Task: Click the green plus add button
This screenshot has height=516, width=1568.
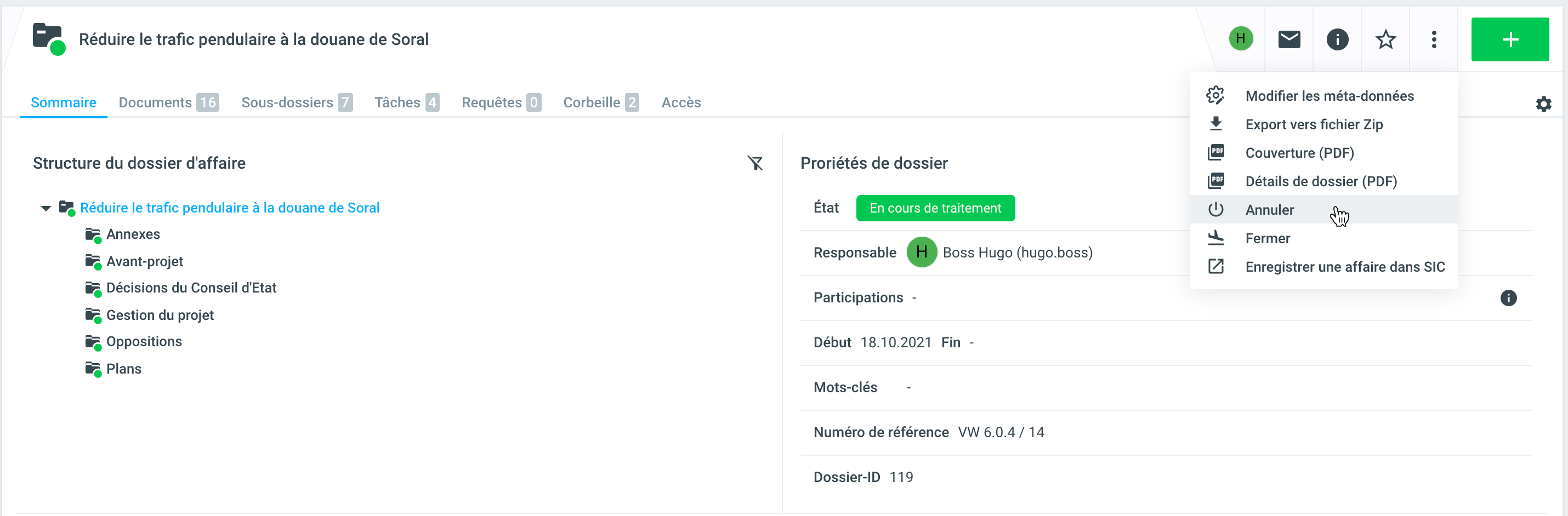Action: click(1509, 39)
